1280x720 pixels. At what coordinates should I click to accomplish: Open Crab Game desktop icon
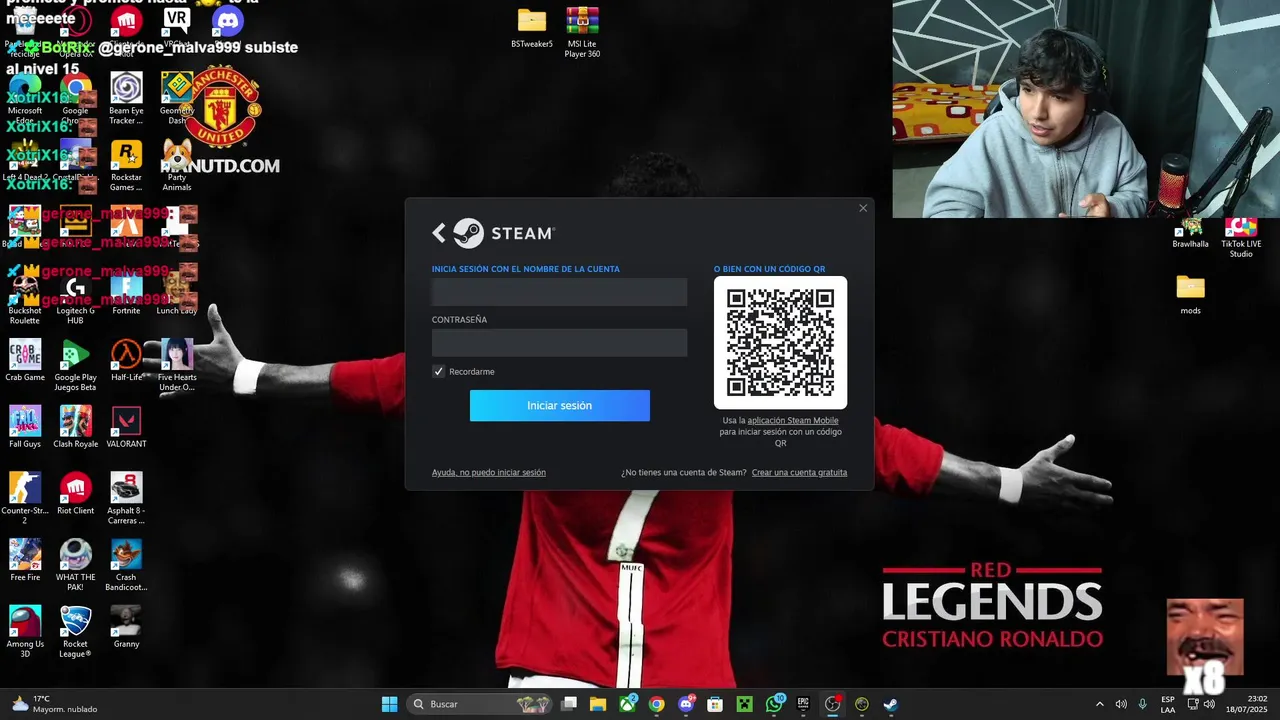[x=25, y=360]
